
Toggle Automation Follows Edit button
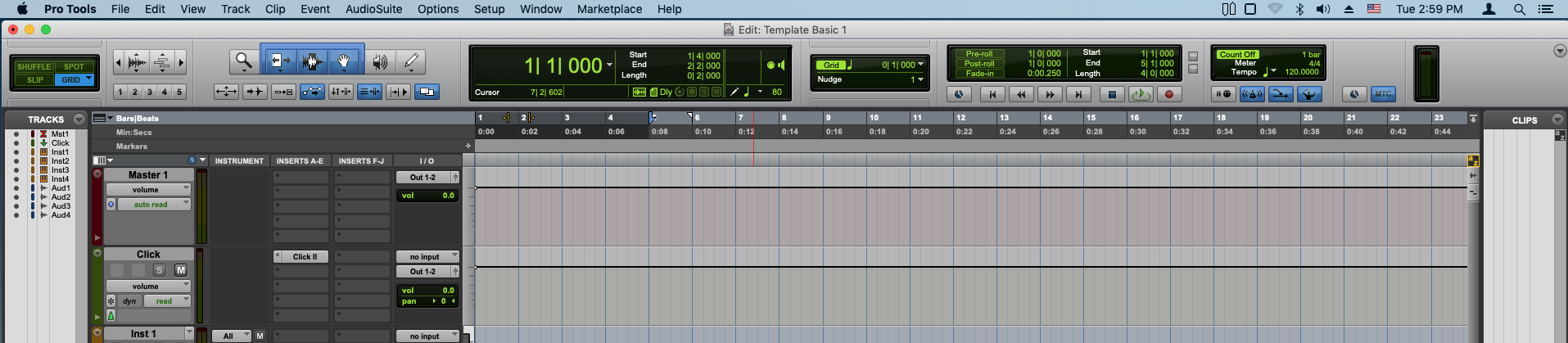click(x=312, y=92)
